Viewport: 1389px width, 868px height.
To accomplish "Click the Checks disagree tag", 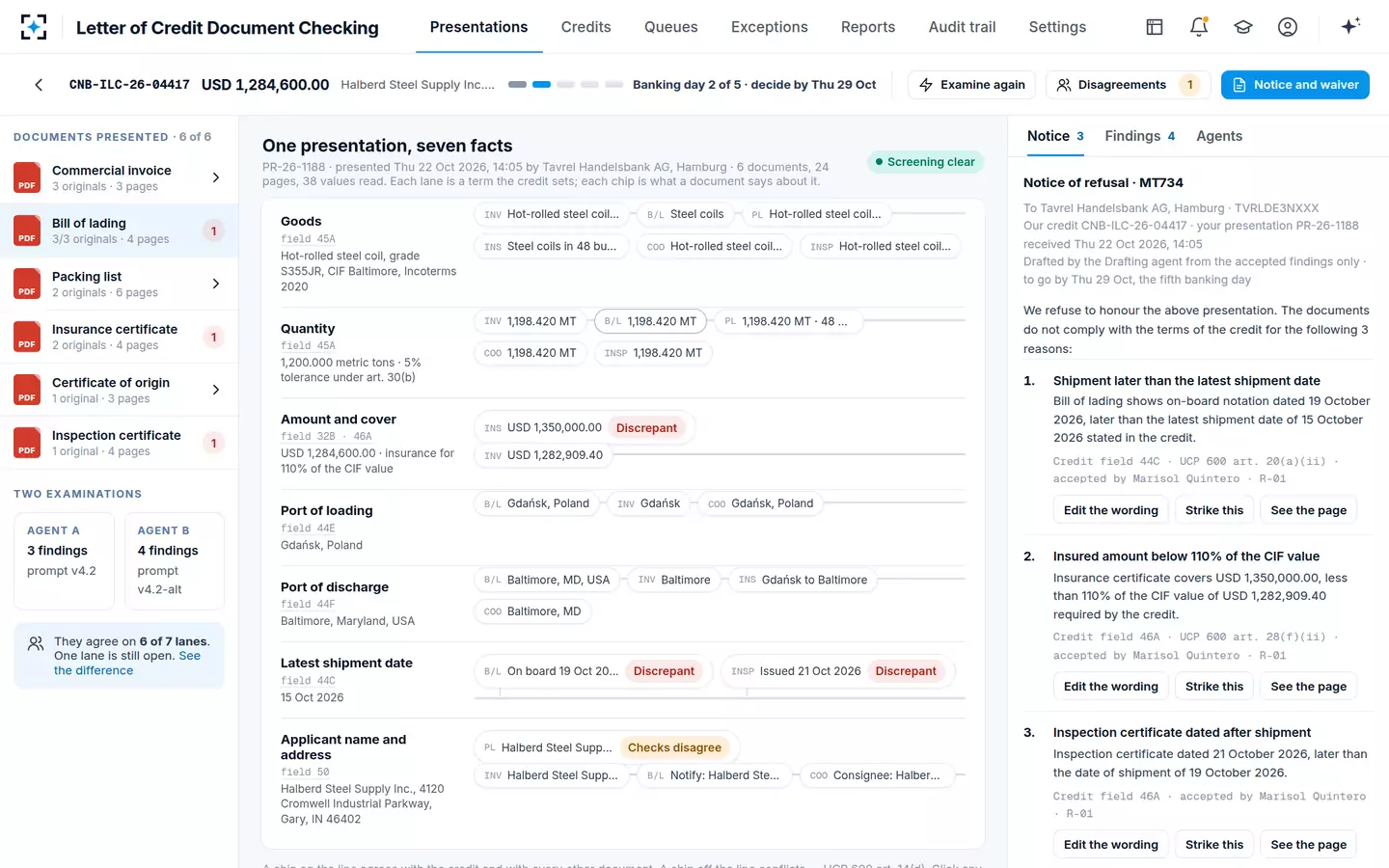I will 674,747.
